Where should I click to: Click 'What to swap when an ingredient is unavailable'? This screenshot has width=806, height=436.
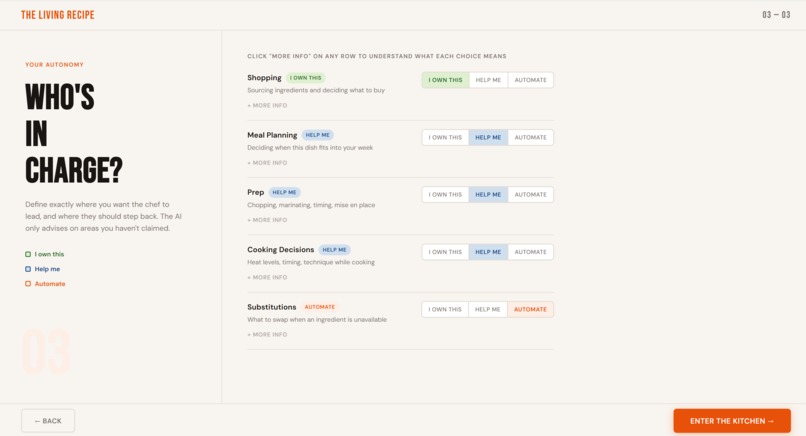click(x=317, y=320)
